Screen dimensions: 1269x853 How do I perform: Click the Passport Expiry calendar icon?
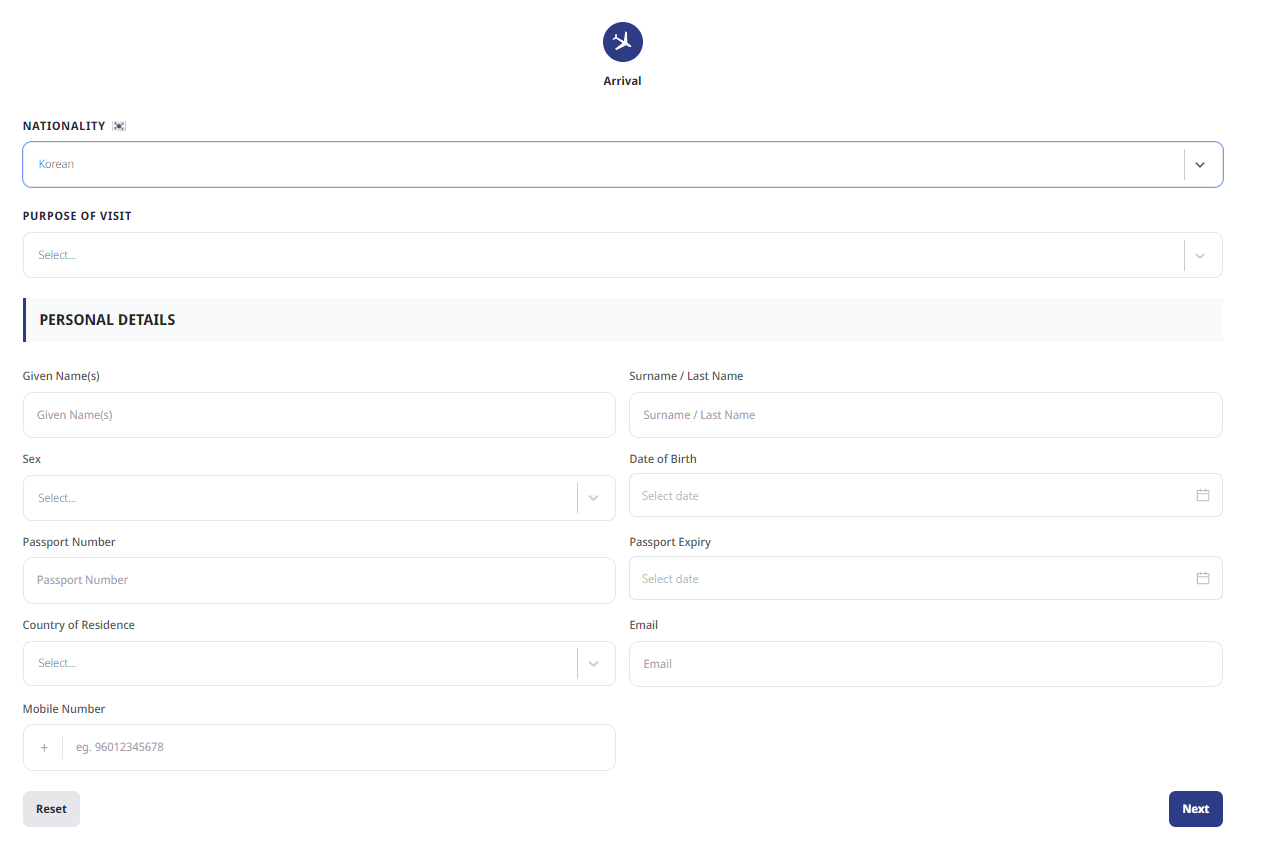(1203, 578)
